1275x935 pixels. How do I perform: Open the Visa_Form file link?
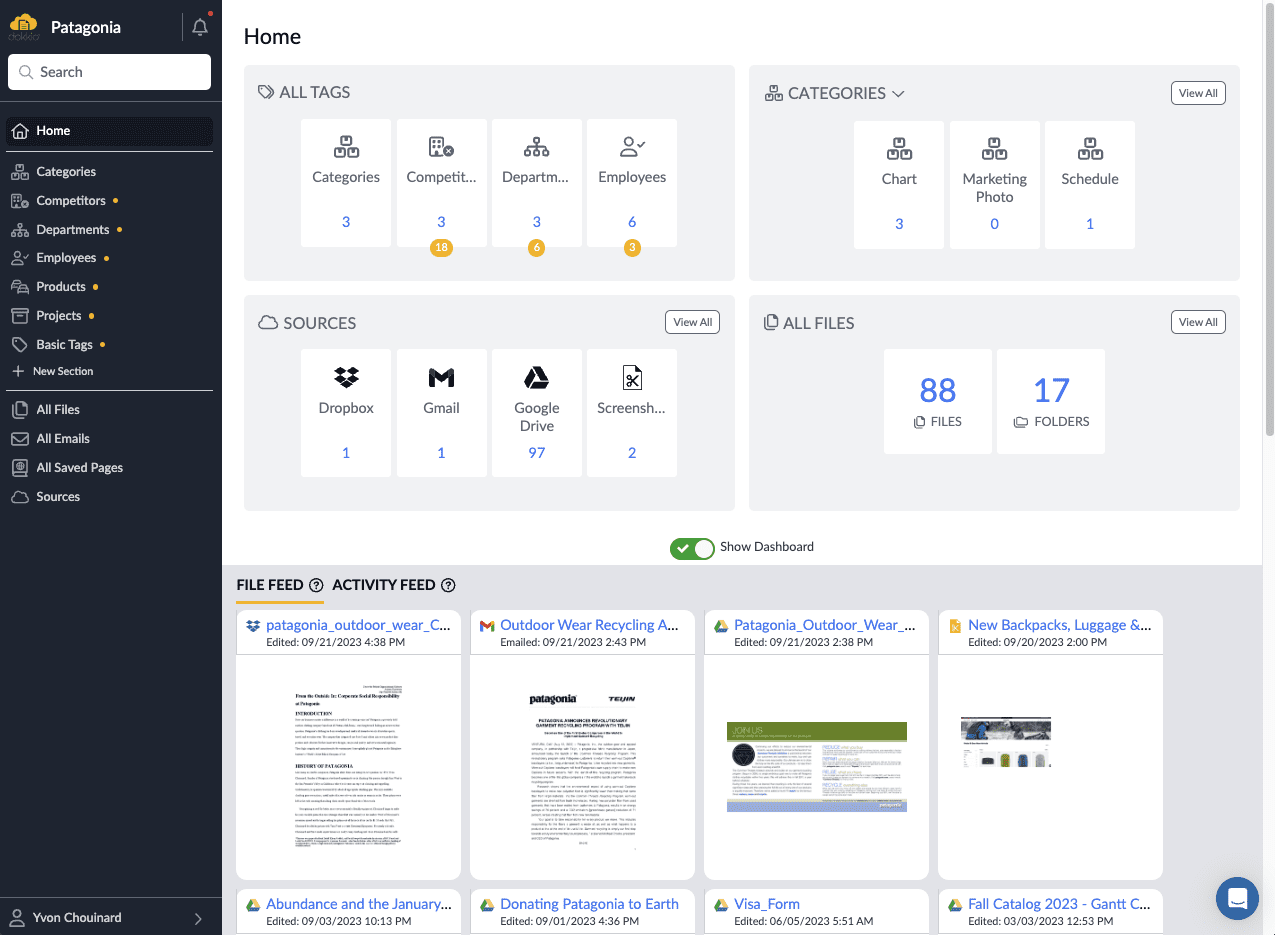[767, 904]
